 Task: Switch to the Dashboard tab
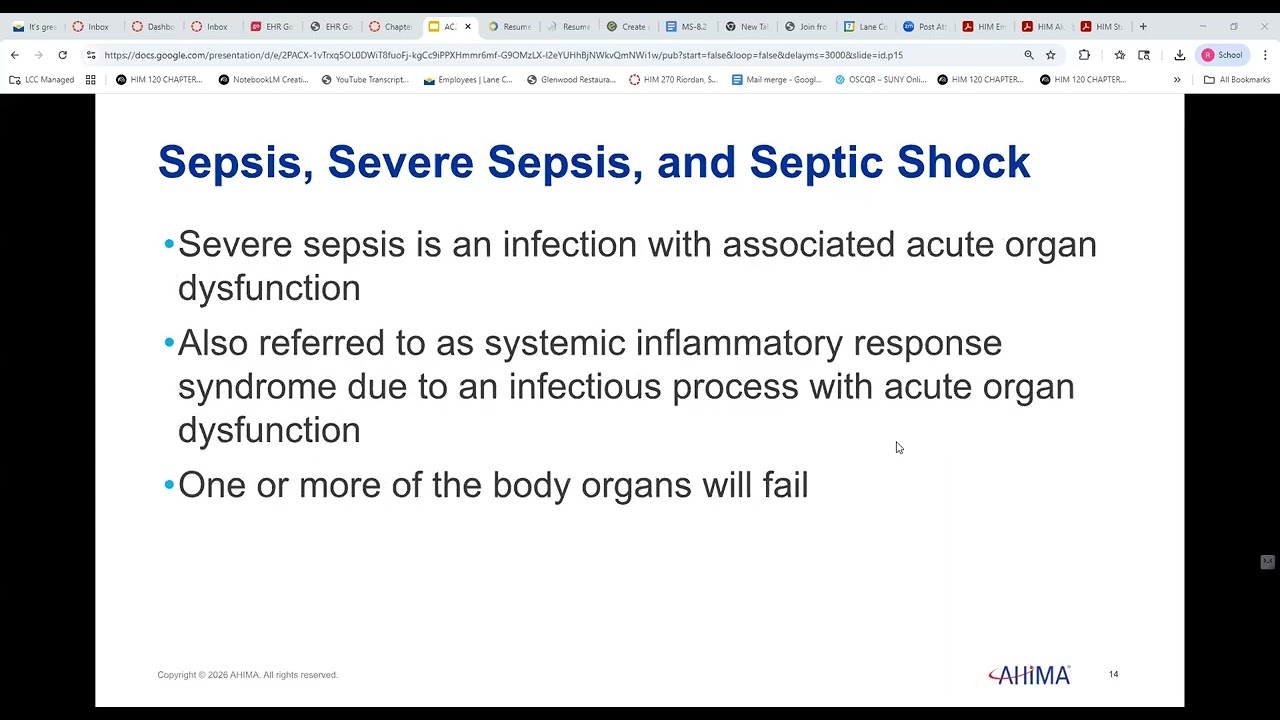tap(153, 27)
